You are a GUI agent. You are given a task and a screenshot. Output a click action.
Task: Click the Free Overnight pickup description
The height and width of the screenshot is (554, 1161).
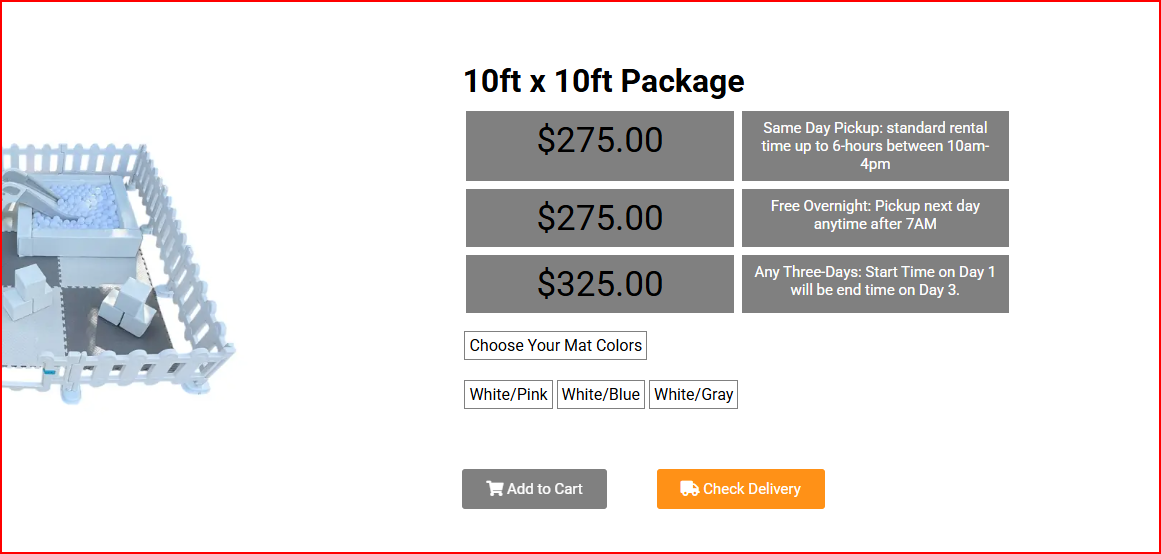tap(875, 216)
